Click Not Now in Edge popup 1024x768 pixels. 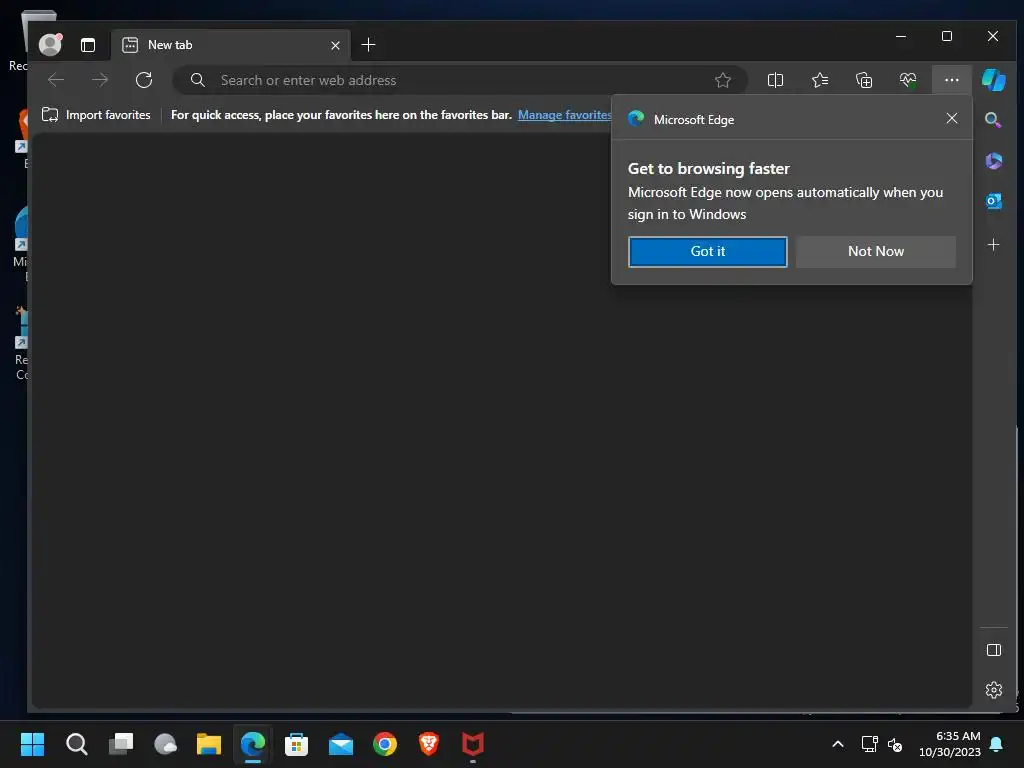(875, 251)
